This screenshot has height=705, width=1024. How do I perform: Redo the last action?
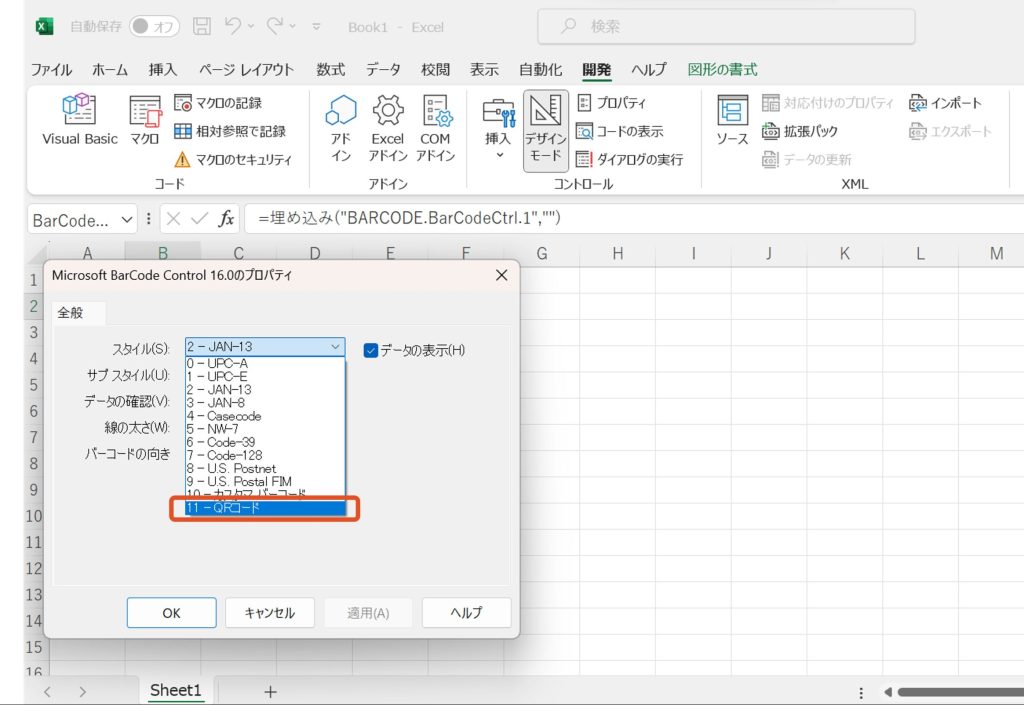click(x=275, y=26)
